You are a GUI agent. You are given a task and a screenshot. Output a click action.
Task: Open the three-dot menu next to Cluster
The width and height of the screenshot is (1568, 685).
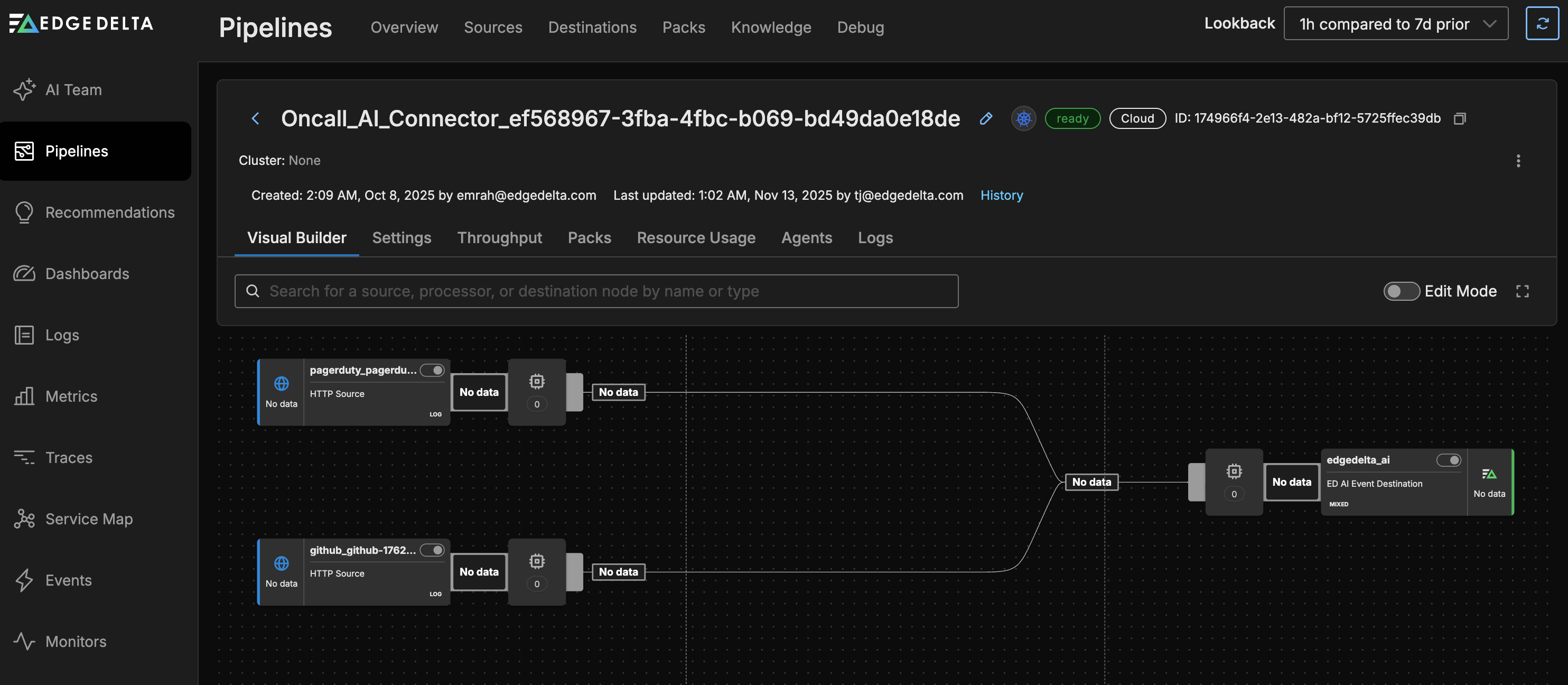coord(1519,161)
